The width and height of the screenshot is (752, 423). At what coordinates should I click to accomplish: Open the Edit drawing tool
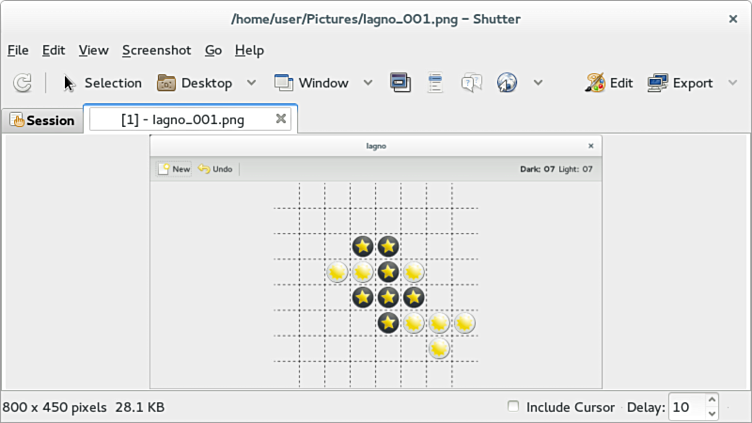pyautogui.click(x=609, y=83)
